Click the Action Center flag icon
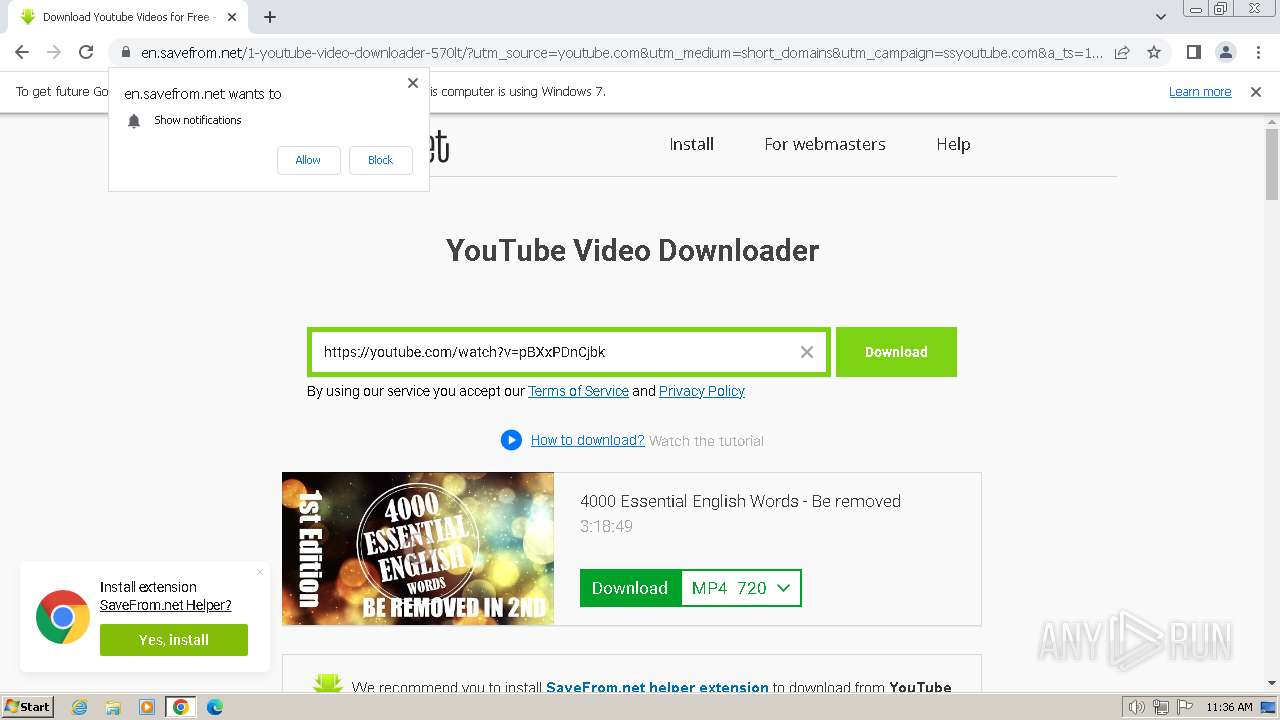The width and height of the screenshot is (1280, 720). tap(1184, 707)
